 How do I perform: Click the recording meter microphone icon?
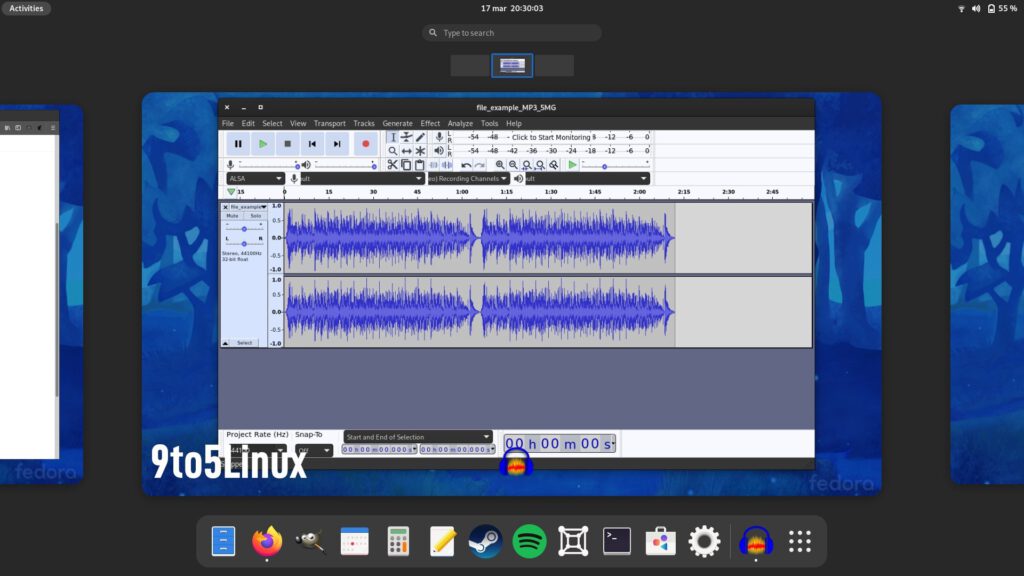pos(440,137)
